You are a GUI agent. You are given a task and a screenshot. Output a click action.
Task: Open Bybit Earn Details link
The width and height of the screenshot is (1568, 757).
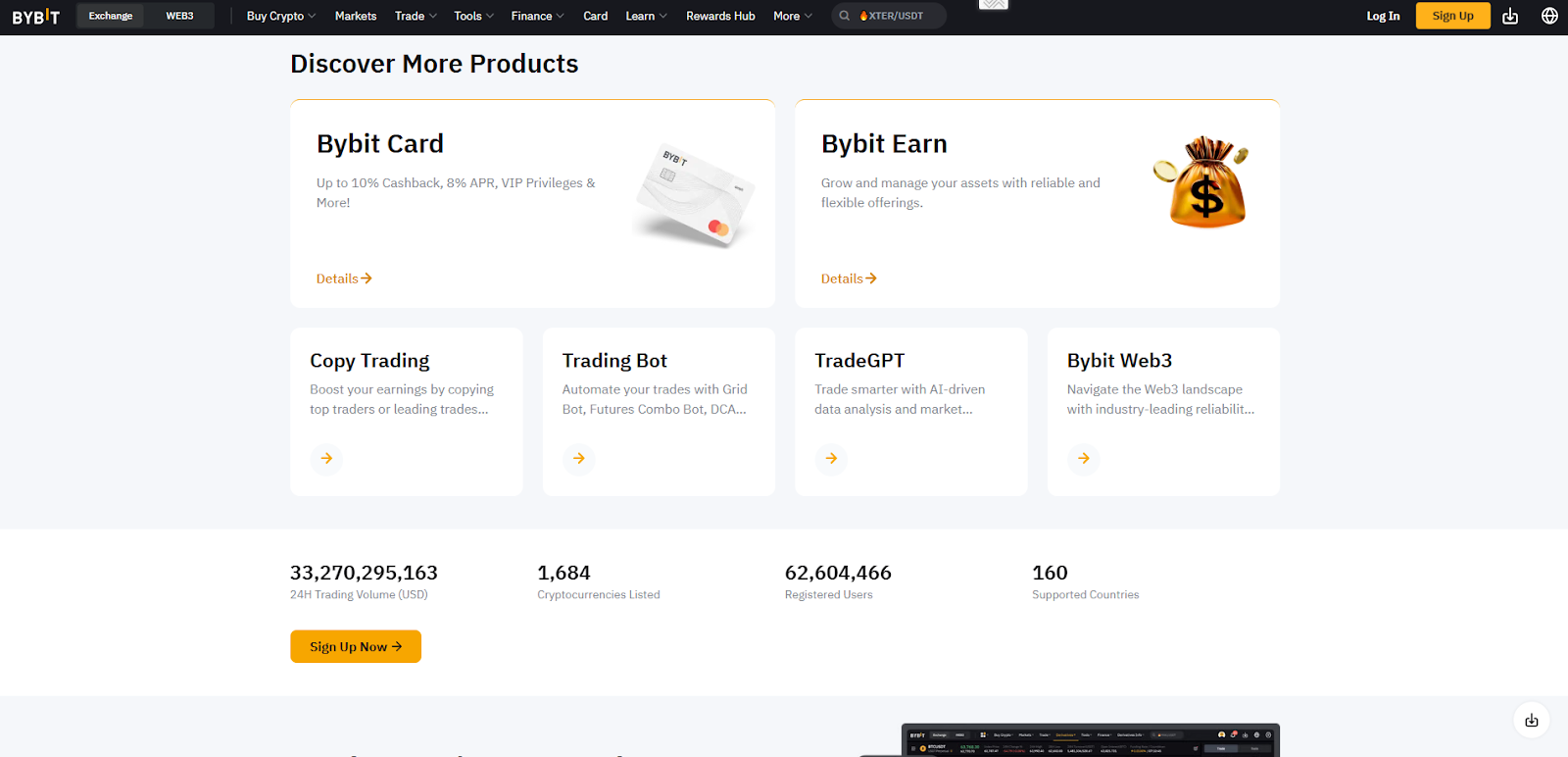[x=849, y=278]
